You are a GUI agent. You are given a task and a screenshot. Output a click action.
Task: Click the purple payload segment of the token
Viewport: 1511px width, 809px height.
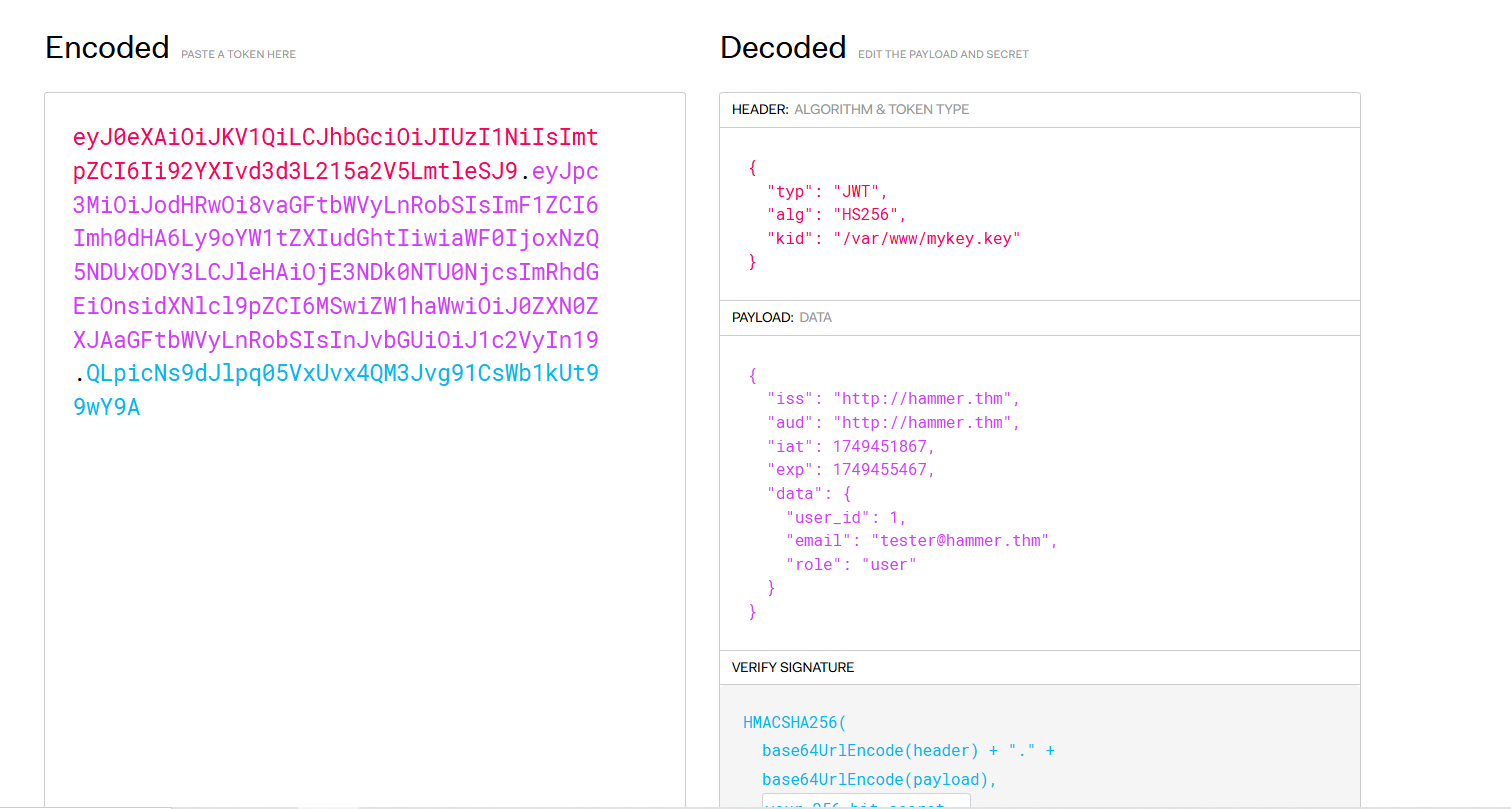tap(335, 272)
